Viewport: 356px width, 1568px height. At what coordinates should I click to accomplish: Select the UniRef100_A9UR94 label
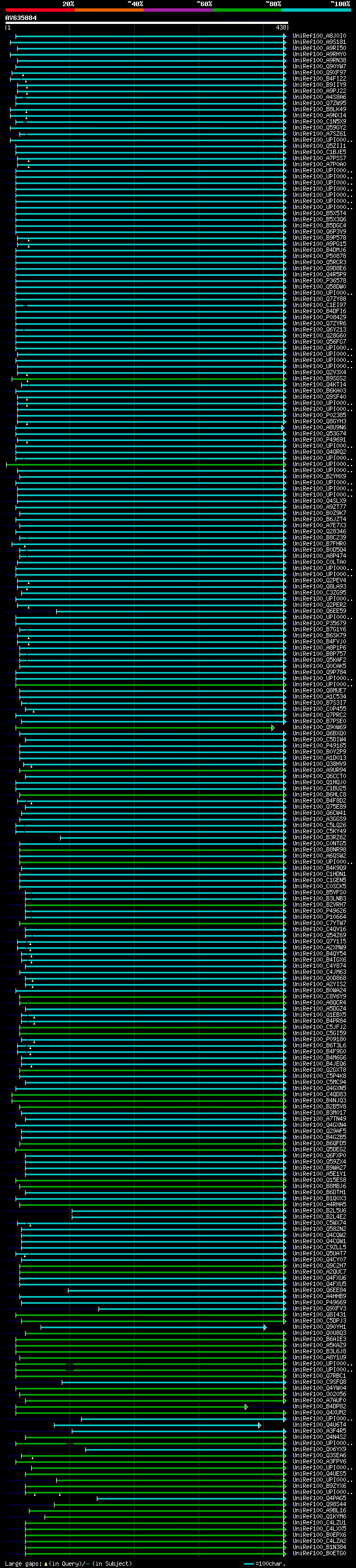click(x=319, y=770)
